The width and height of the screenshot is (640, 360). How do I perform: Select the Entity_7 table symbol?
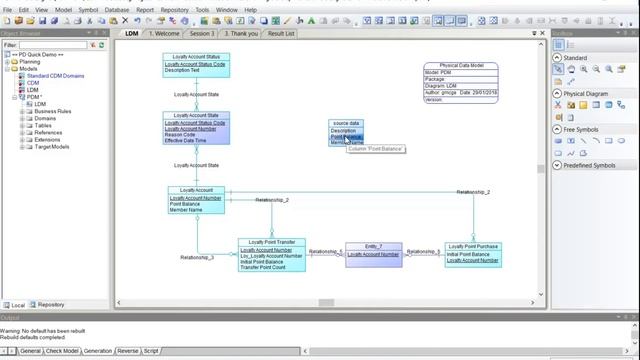373,255
